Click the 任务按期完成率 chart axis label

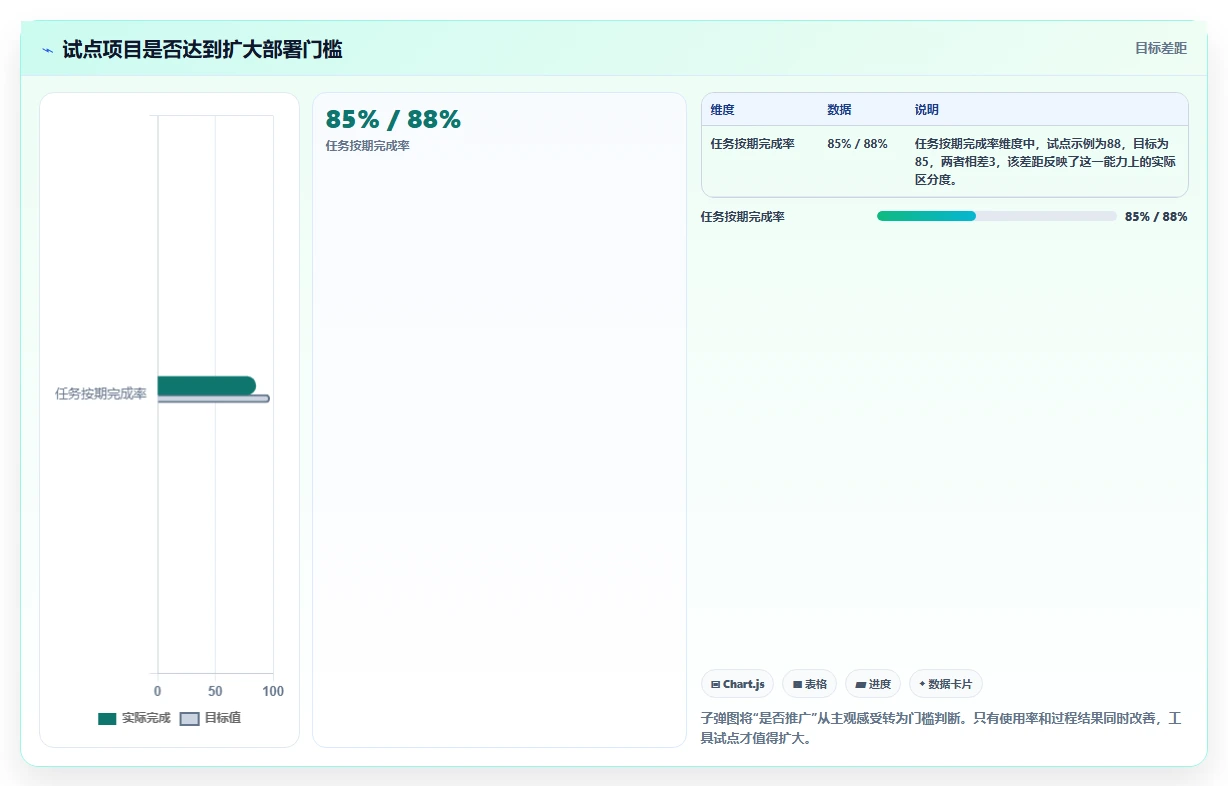[x=101, y=394]
